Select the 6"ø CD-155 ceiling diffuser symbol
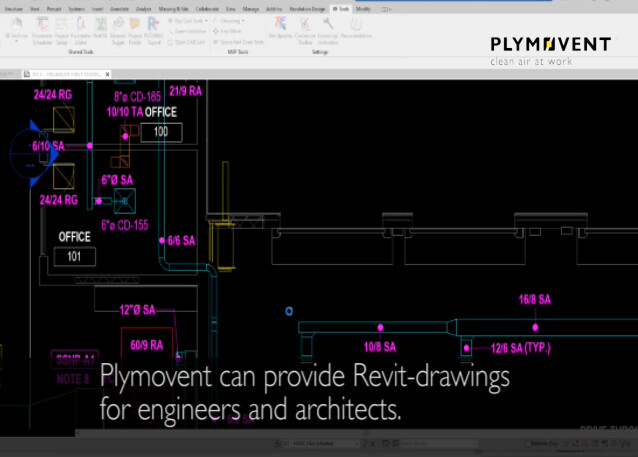638x457 pixels. click(x=125, y=201)
